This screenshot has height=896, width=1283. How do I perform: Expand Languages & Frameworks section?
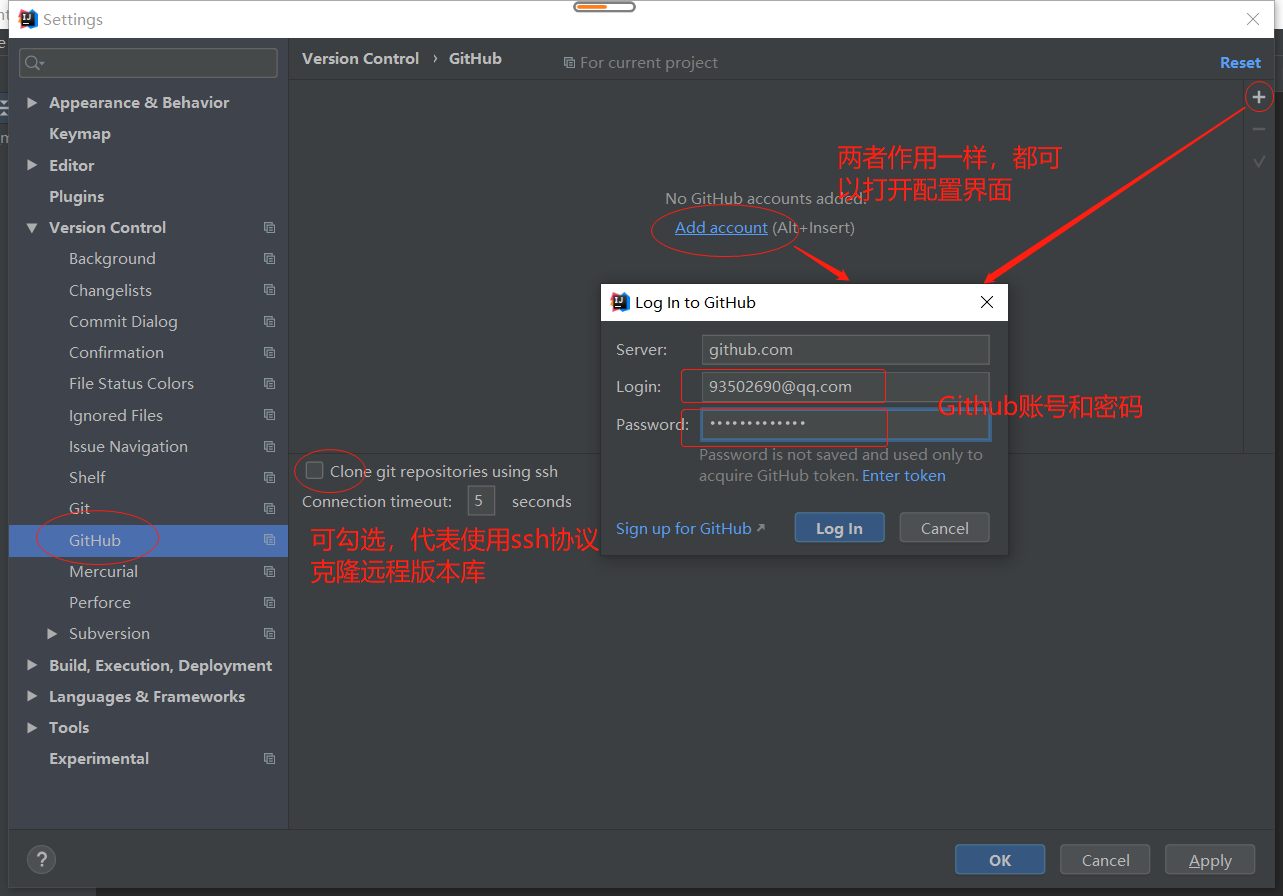click(32, 696)
